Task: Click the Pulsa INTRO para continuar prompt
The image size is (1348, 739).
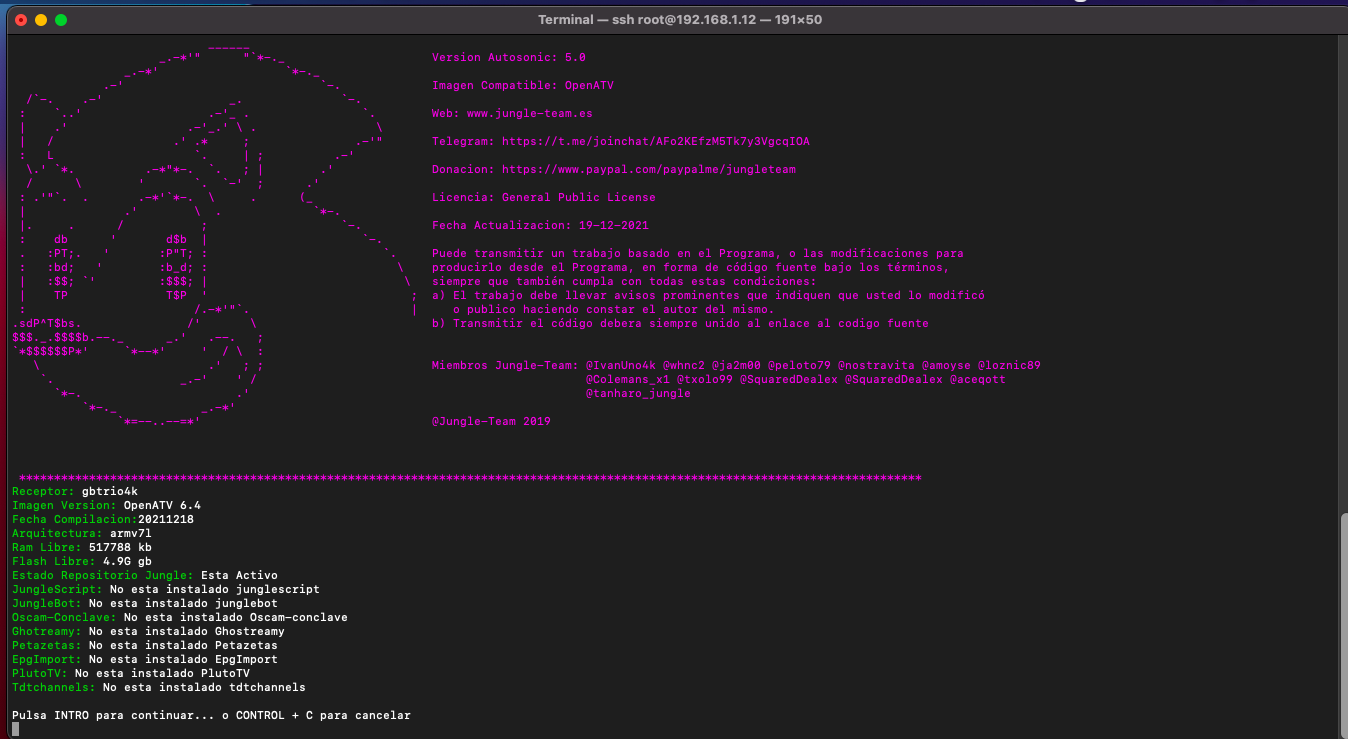Action: (211, 716)
